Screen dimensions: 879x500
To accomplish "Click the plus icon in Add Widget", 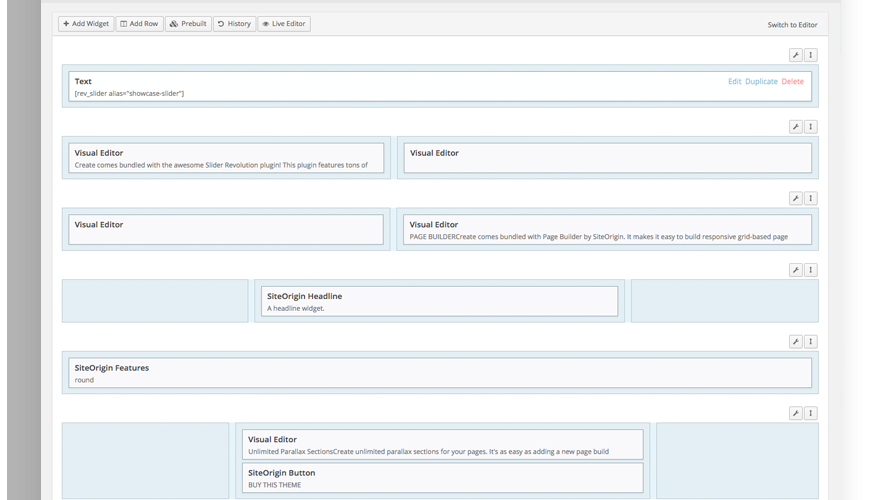I will click(66, 24).
